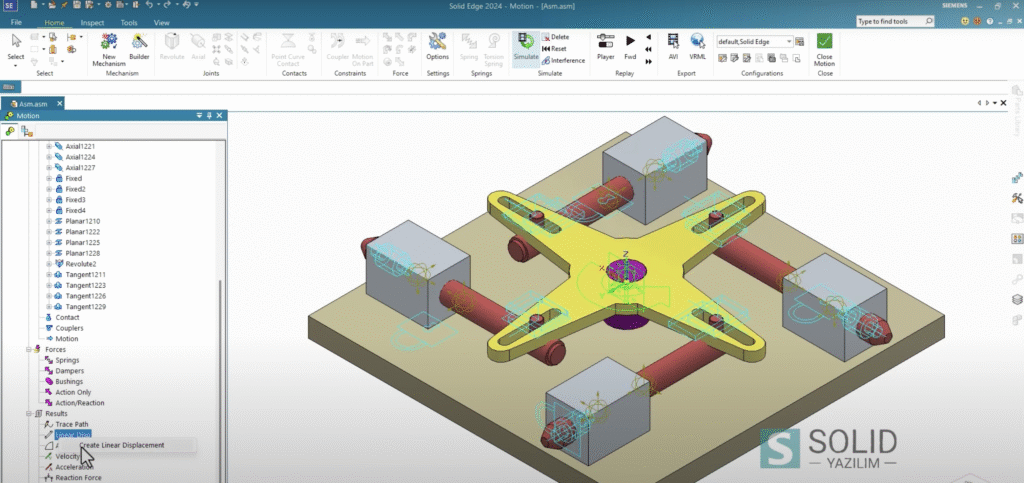Image resolution: width=1024 pixels, height=483 pixels.
Task: Open the File menu
Action: (x=16, y=23)
